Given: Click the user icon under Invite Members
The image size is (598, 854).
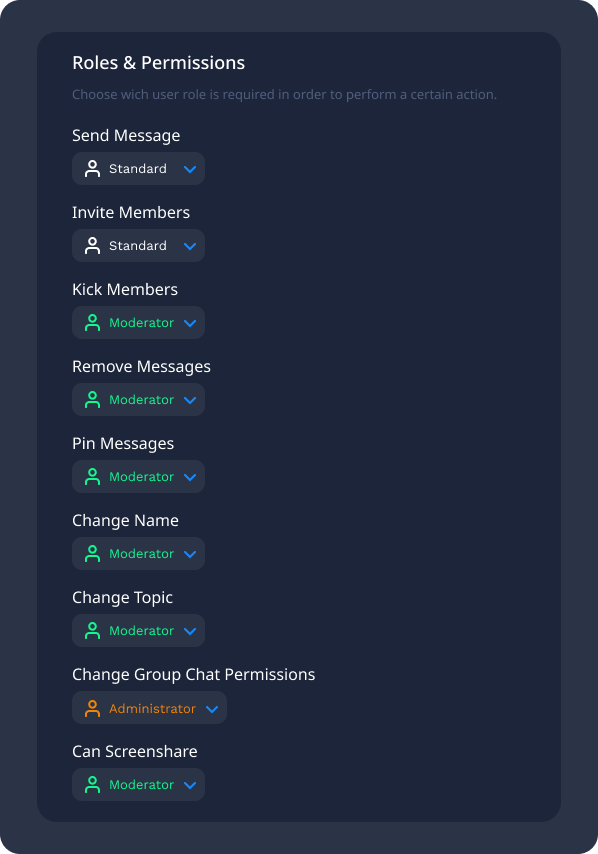Looking at the screenshot, I should pyautogui.click(x=93, y=246).
